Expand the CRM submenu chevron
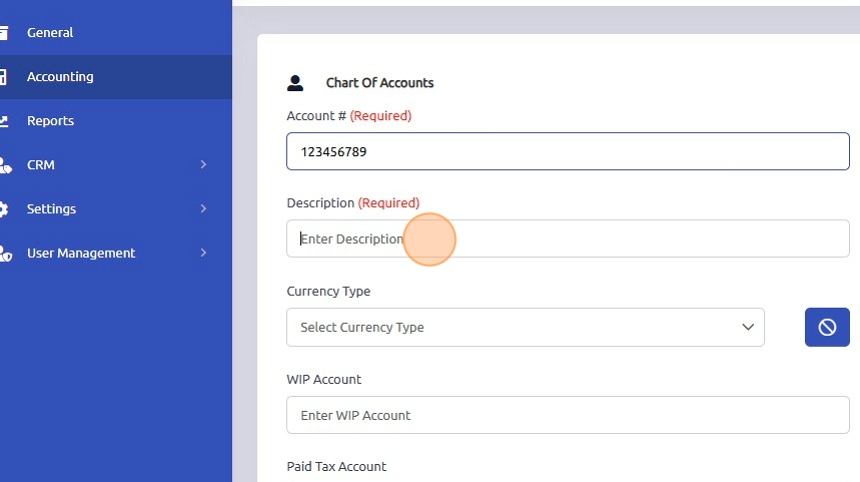Viewport: 860px width, 482px height. click(x=203, y=165)
